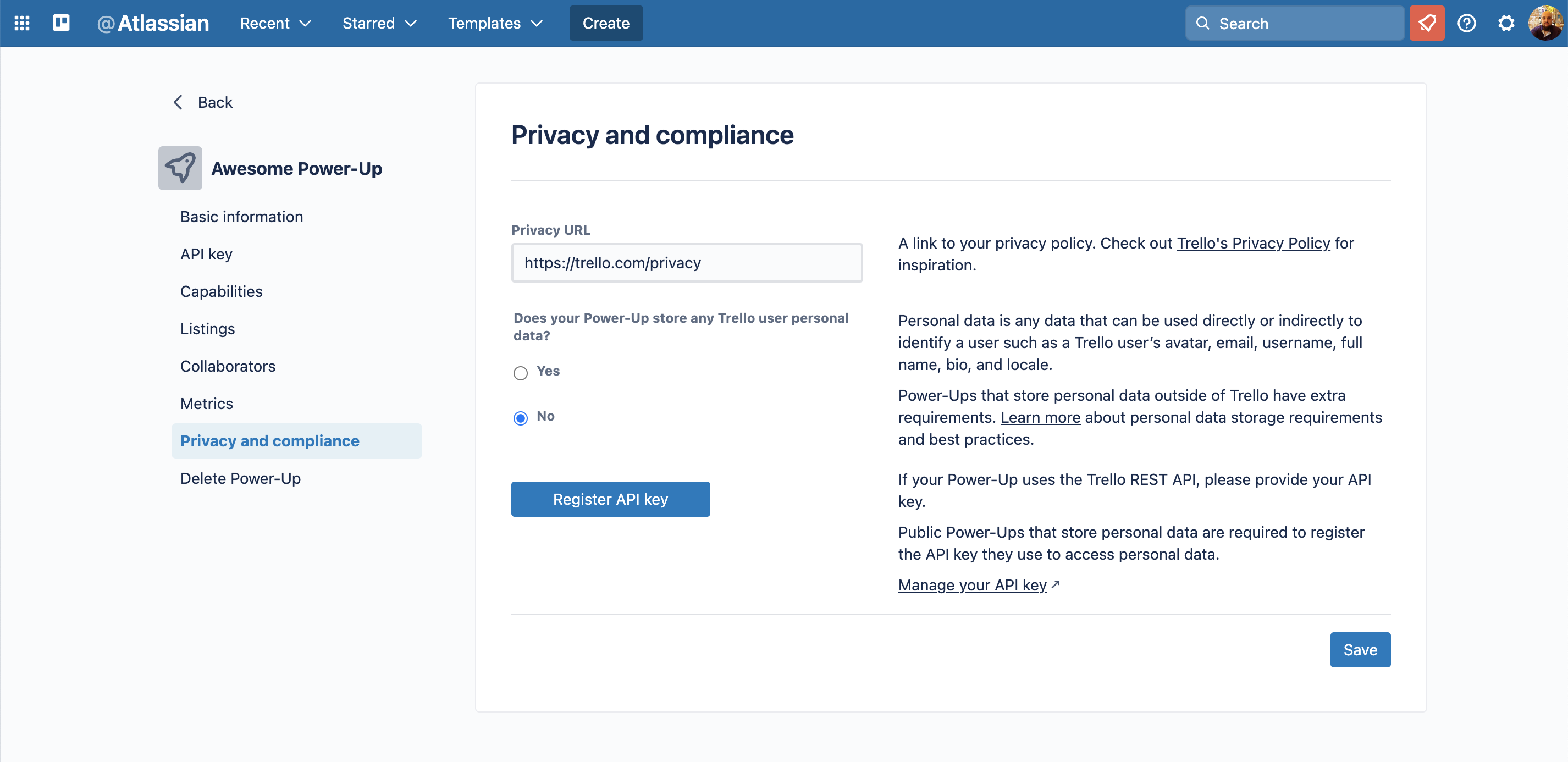Open the Capabilities section
1568x762 pixels.
pyautogui.click(x=222, y=291)
